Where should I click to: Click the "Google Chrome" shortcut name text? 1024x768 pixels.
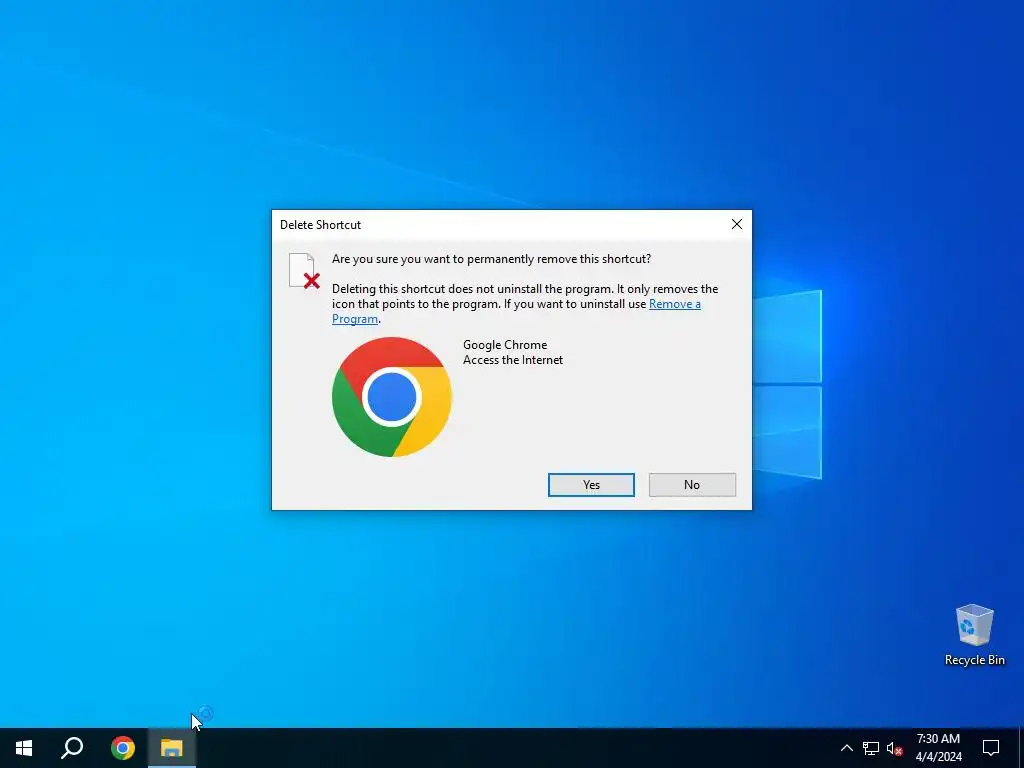[x=505, y=345]
